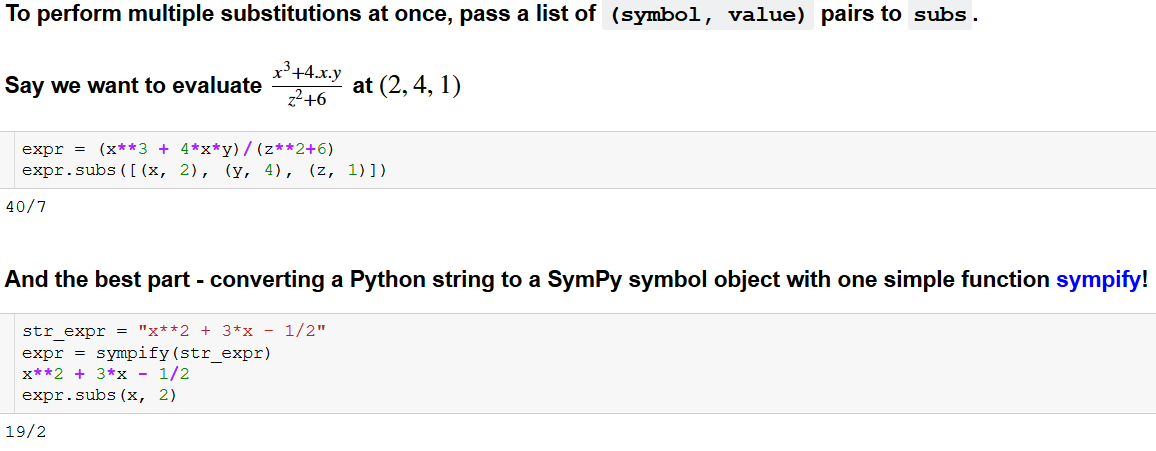This screenshot has height=451, width=1156.
Task: Click the point (2, 4, 1) text
Action: (418, 86)
